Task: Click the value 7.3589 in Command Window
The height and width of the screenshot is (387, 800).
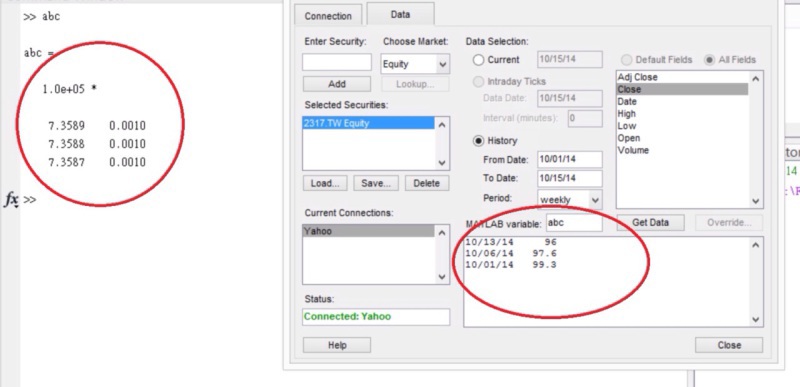Action: click(x=66, y=126)
